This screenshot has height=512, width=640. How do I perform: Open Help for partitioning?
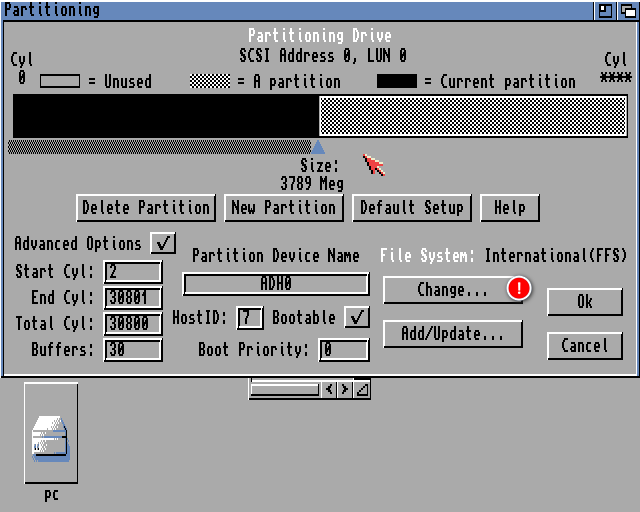(509, 207)
